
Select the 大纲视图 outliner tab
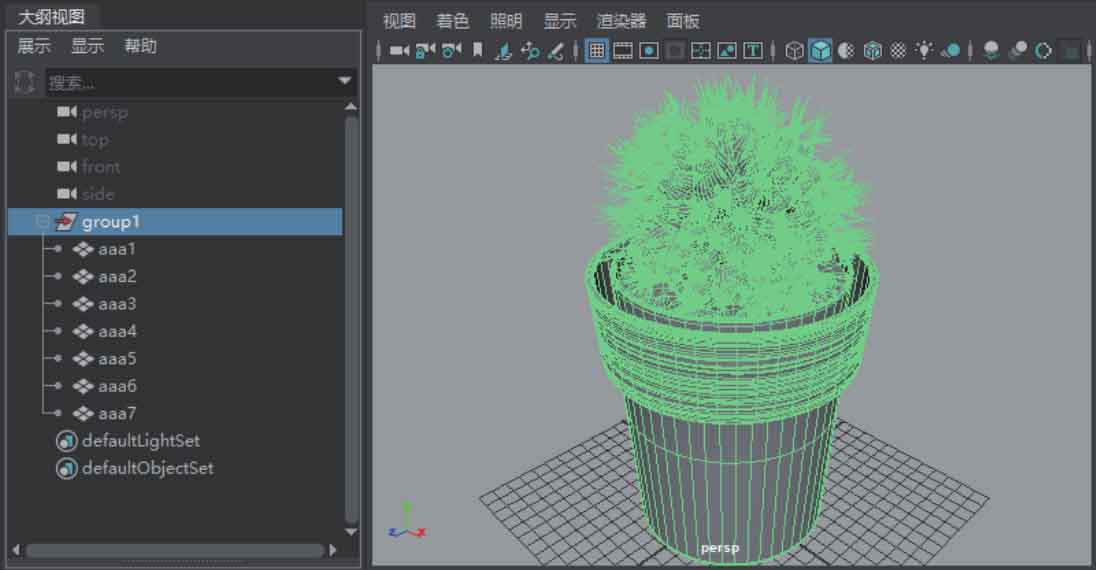(x=51, y=16)
